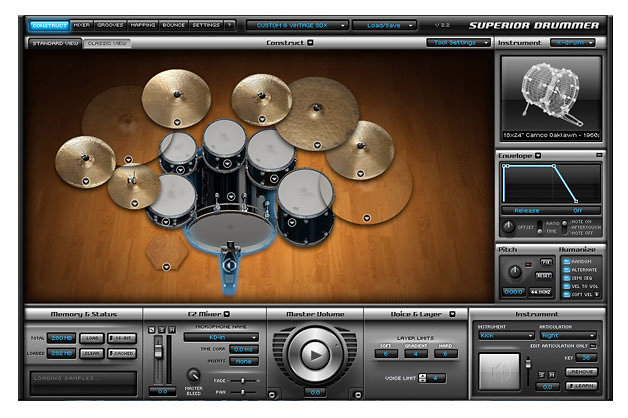
Task: Click the snare drum arrow marker
Action: (166, 221)
